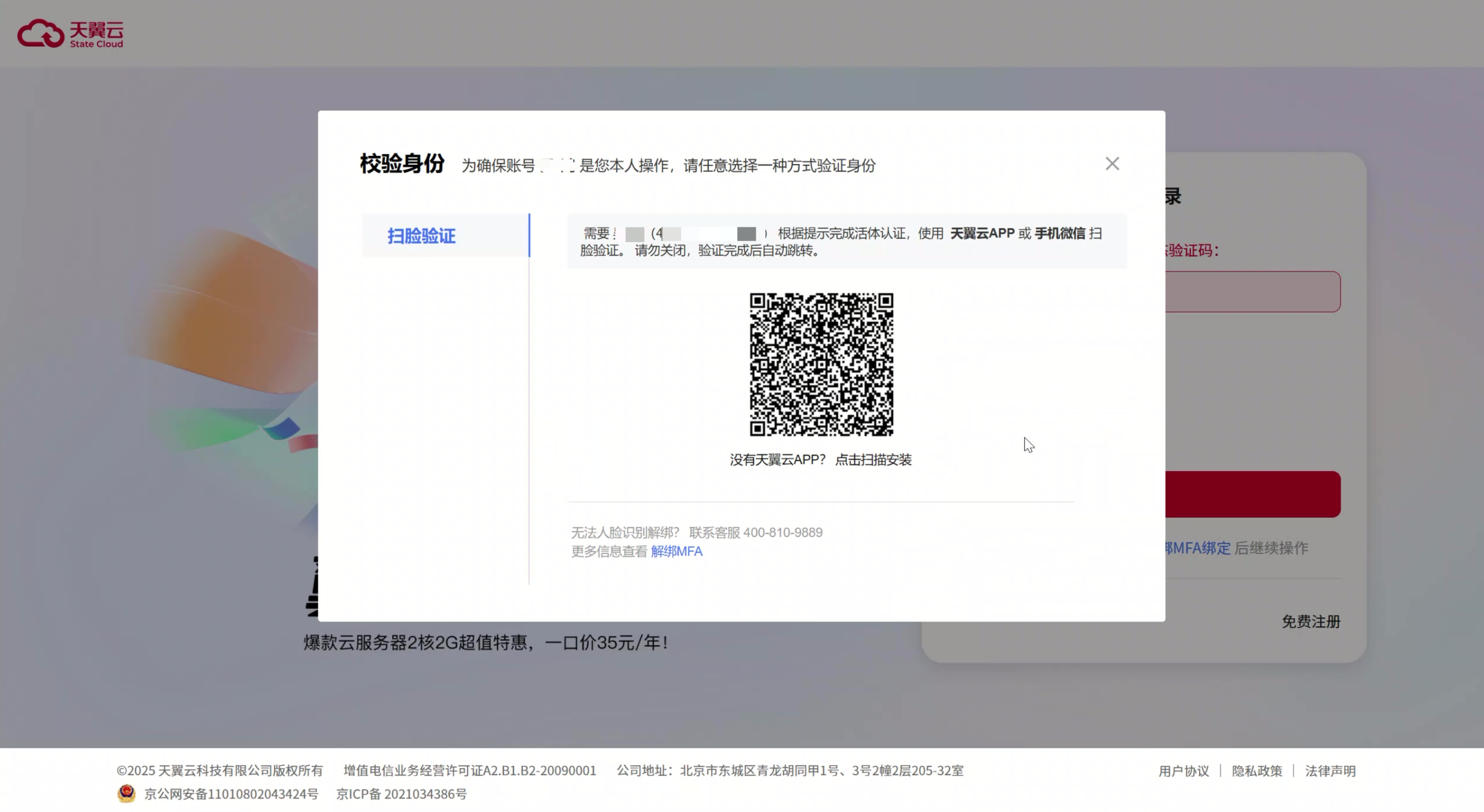The image size is (1484, 812).
Task: Click 京ICP备 2021034386号 link
Action: [x=401, y=794]
